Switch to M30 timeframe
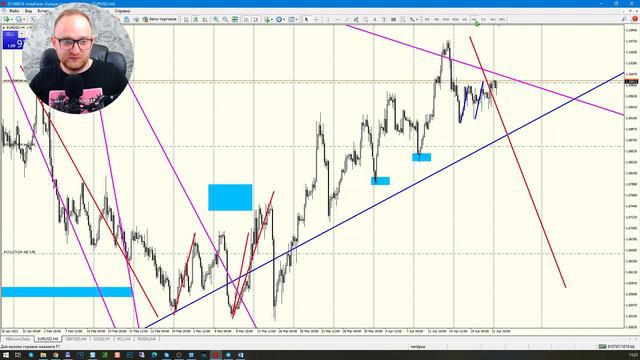This screenshot has width=640, height=360. (456, 19)
